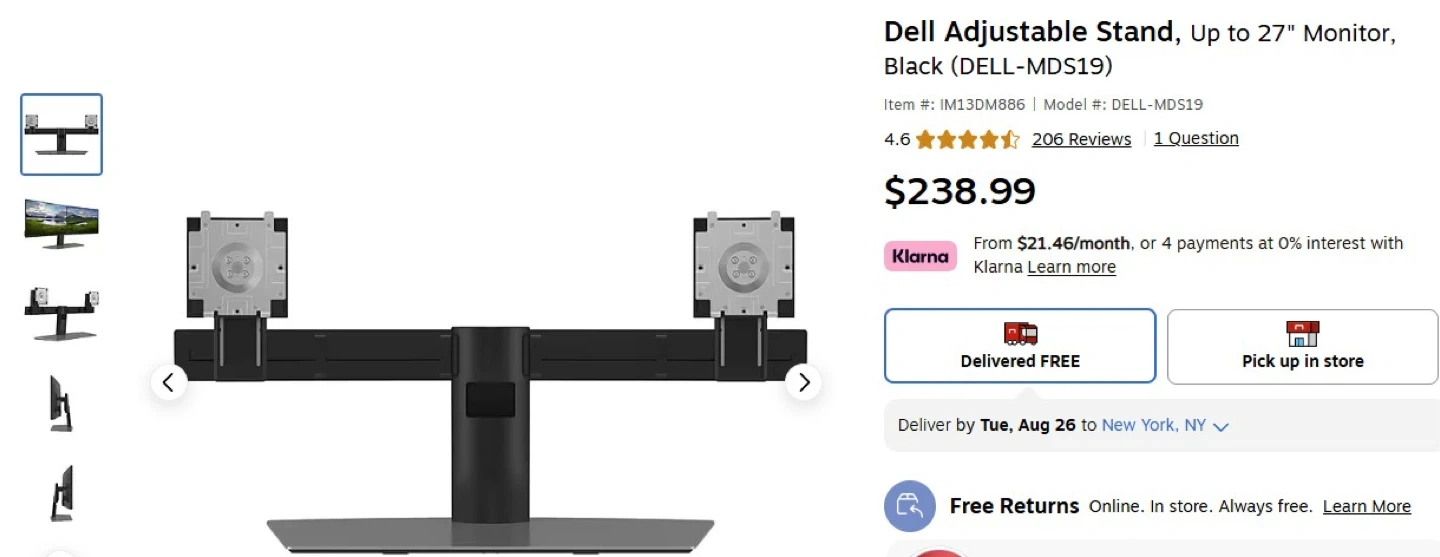Select the fifth side-profile thumbnail
Image resolution: width=1440 pixels, height=557 pixels.
[61, 492]
